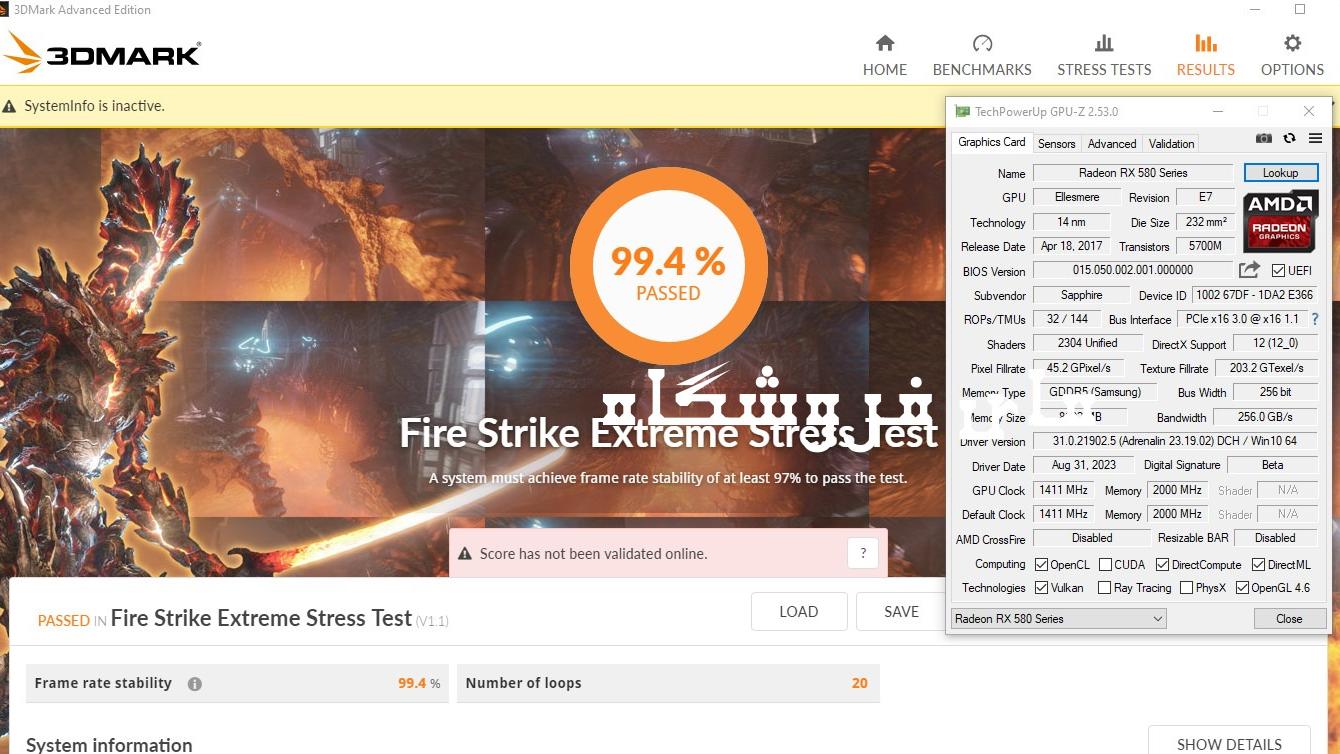Click the AMD Radeon Graphics logo
1340x754 pixels.
pyautogui.click(x=1281, y=221)
